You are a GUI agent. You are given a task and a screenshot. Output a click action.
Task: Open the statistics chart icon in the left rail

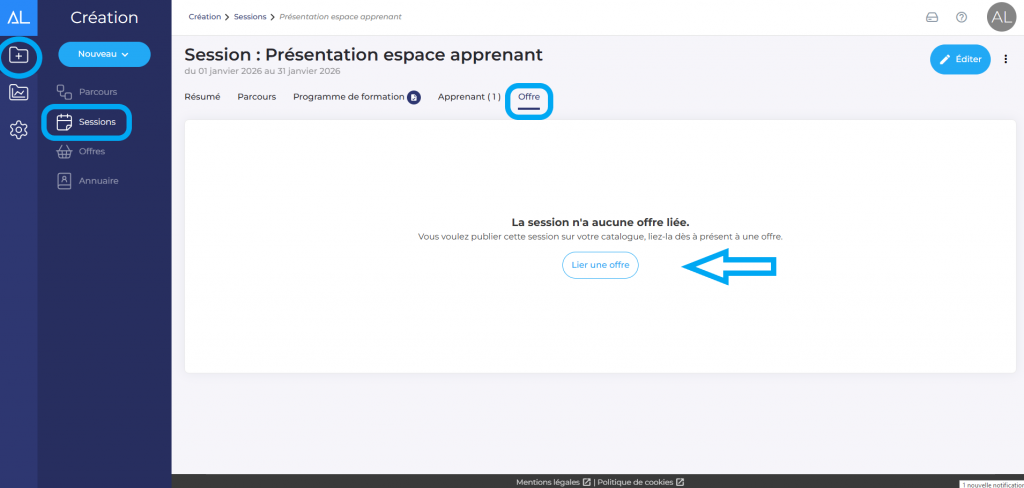click(x=18, y=93)
